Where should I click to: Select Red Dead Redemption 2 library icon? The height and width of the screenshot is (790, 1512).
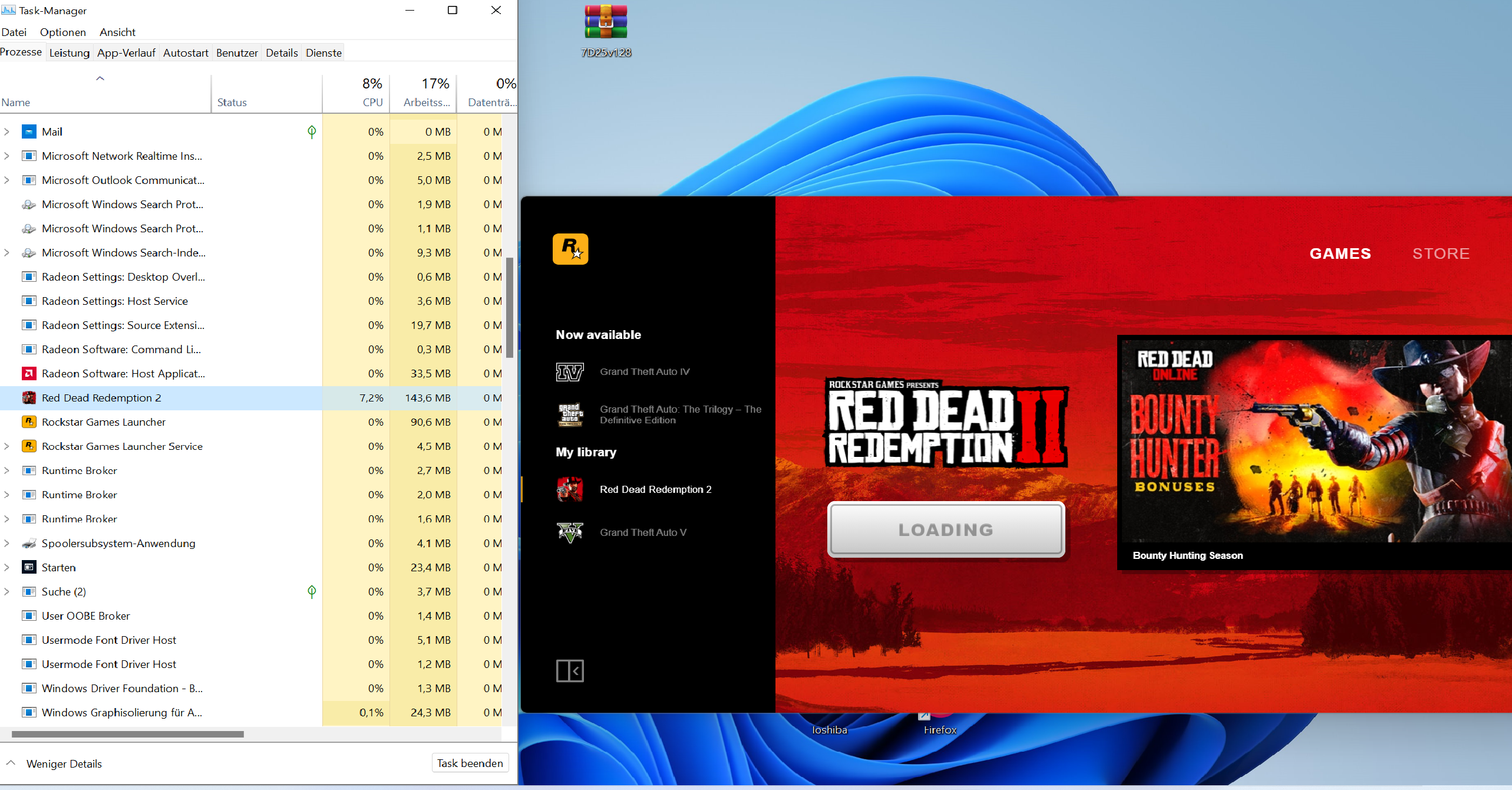570,489
